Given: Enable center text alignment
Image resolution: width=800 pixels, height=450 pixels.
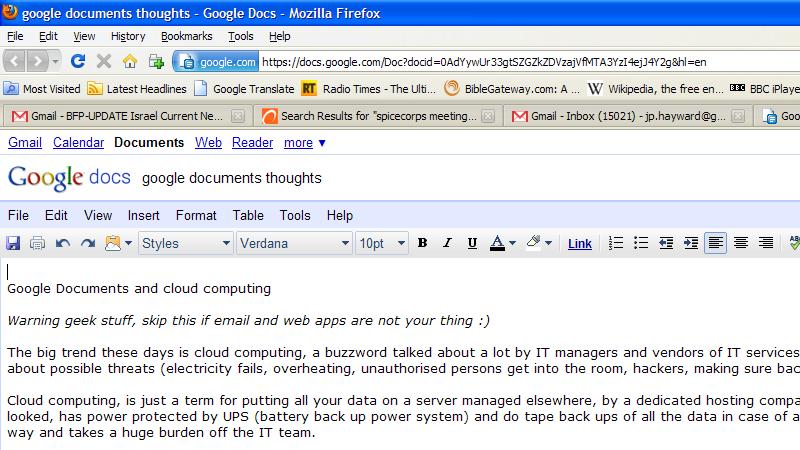Looking at the screenshot, I should click(741, 243).
